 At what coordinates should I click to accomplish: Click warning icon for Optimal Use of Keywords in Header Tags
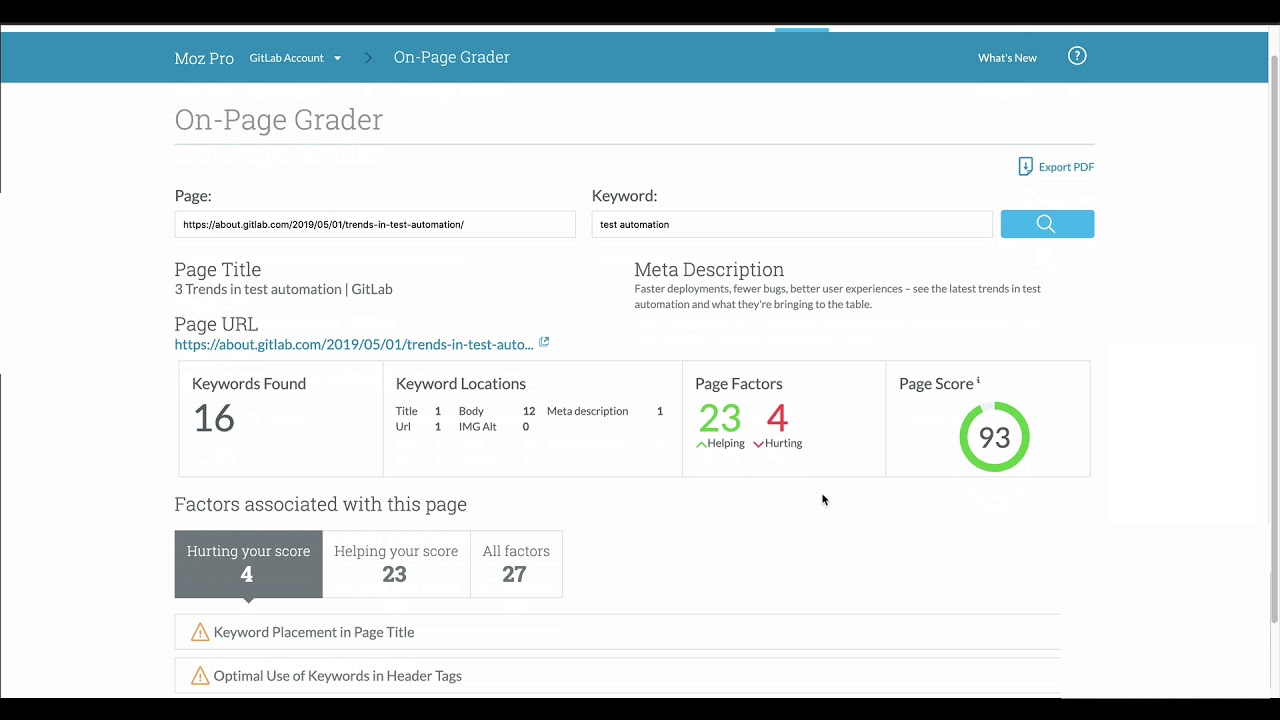(x=200, y=675)
